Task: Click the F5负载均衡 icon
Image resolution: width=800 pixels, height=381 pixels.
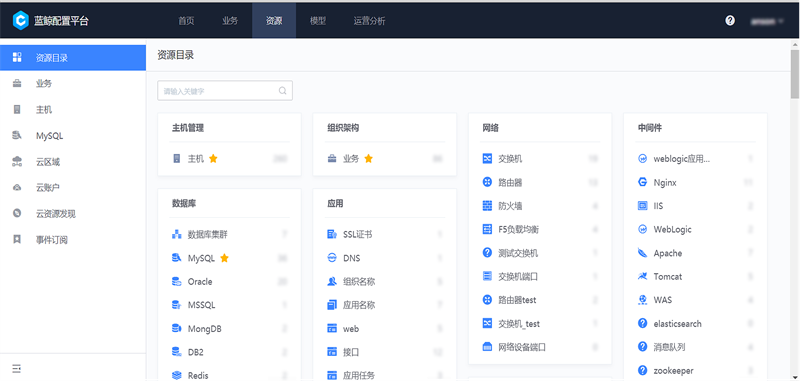Action: tap(487, 229)
